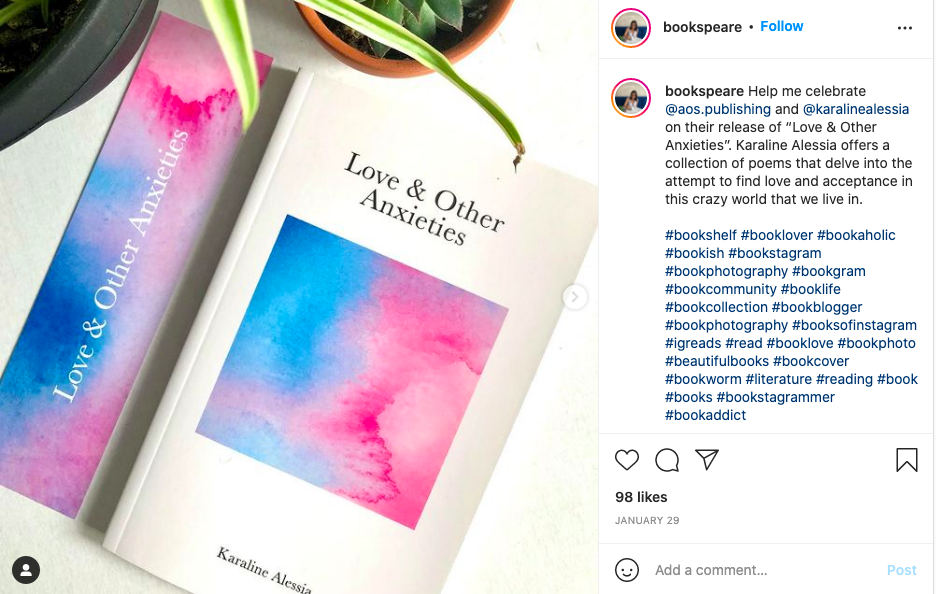
Task: View the list of 98 likes
Action: click(x=641, y=497)
